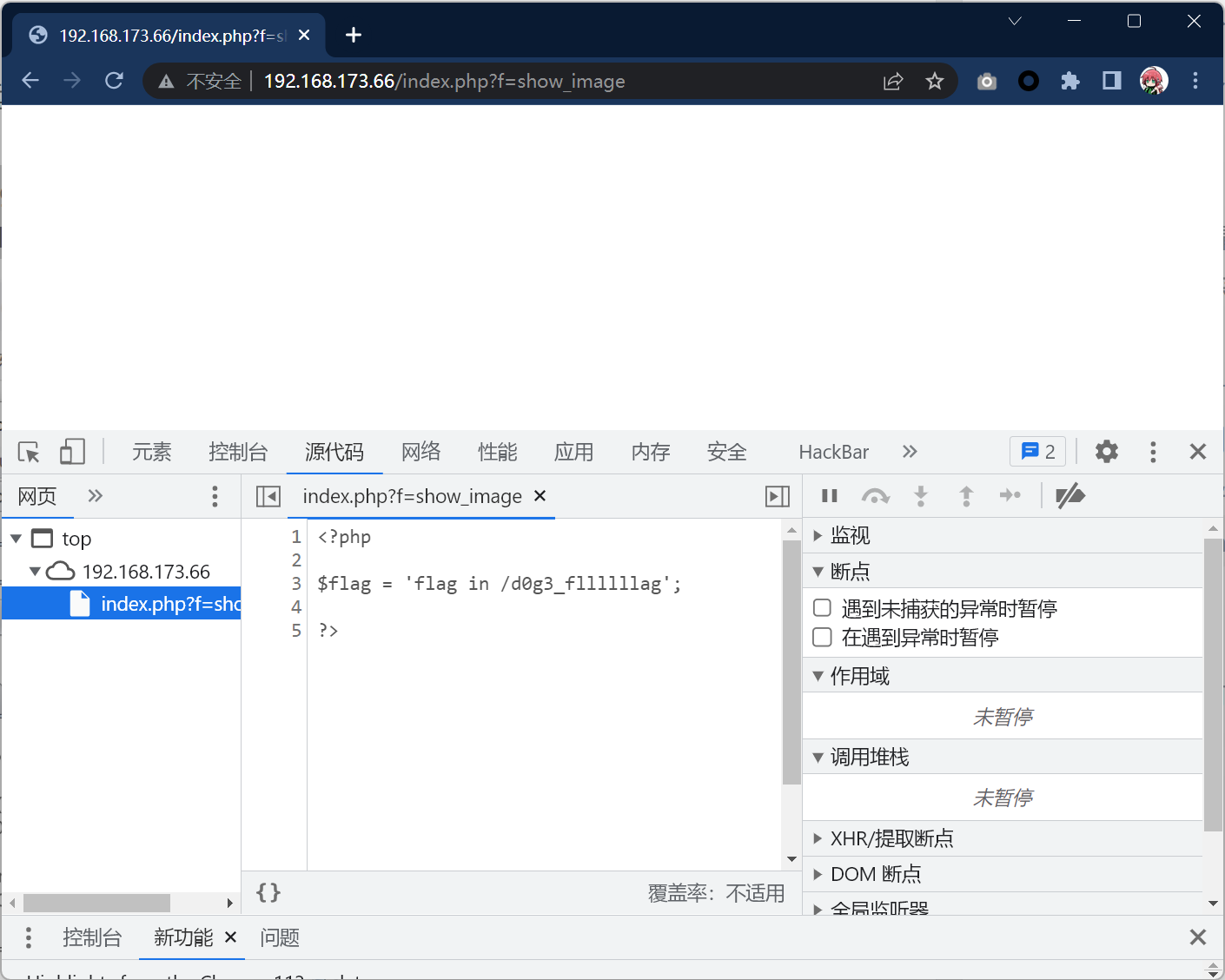1225x980 pixels.
Task: Open the browser extensions puzzle icon
Action: point(1069,82)
